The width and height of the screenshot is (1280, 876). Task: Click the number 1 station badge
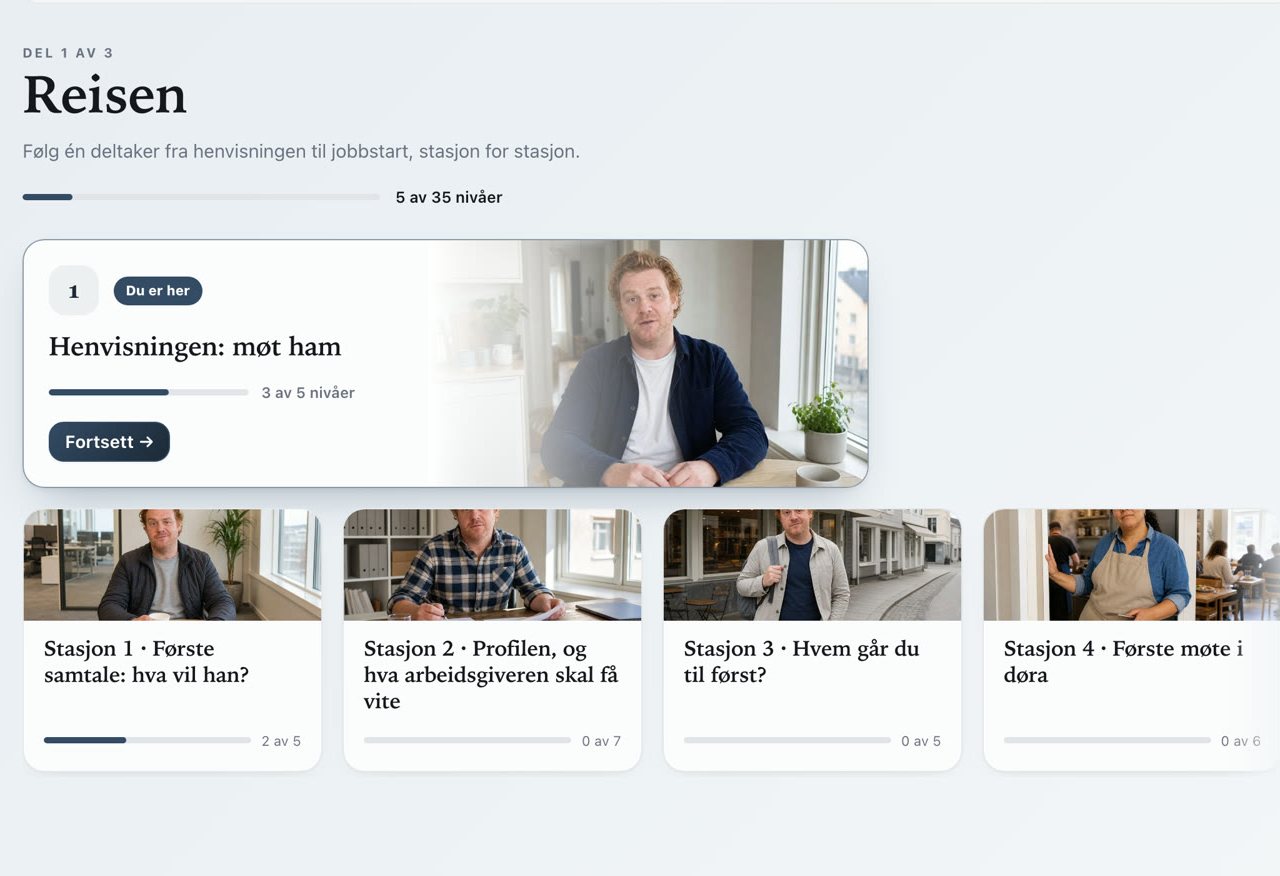pos(74,291)
